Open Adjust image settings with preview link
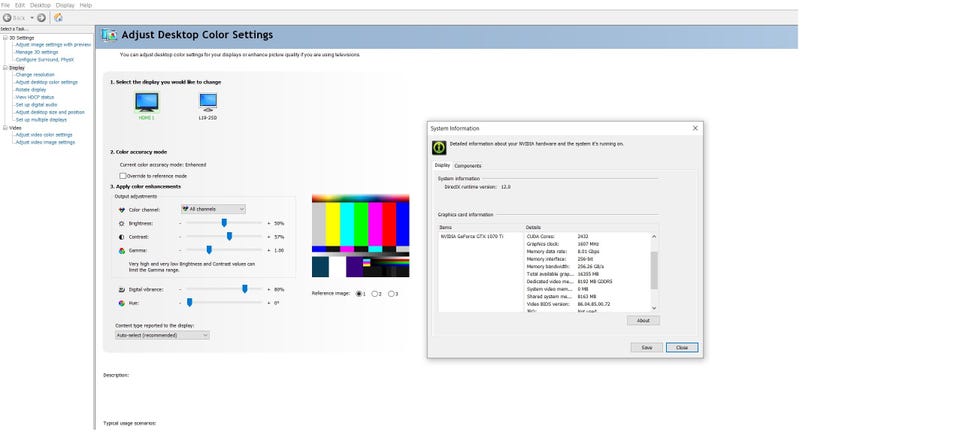 pos(53,45)
